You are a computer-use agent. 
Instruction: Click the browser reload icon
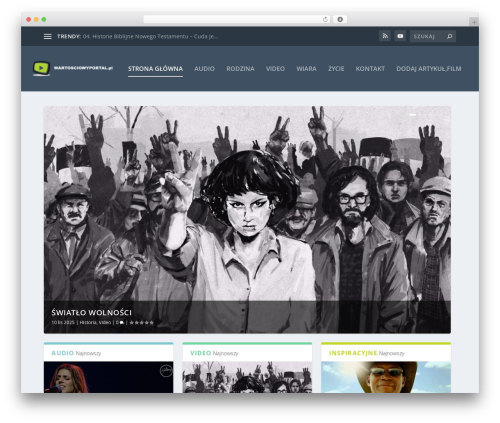(x=325, y=19)
